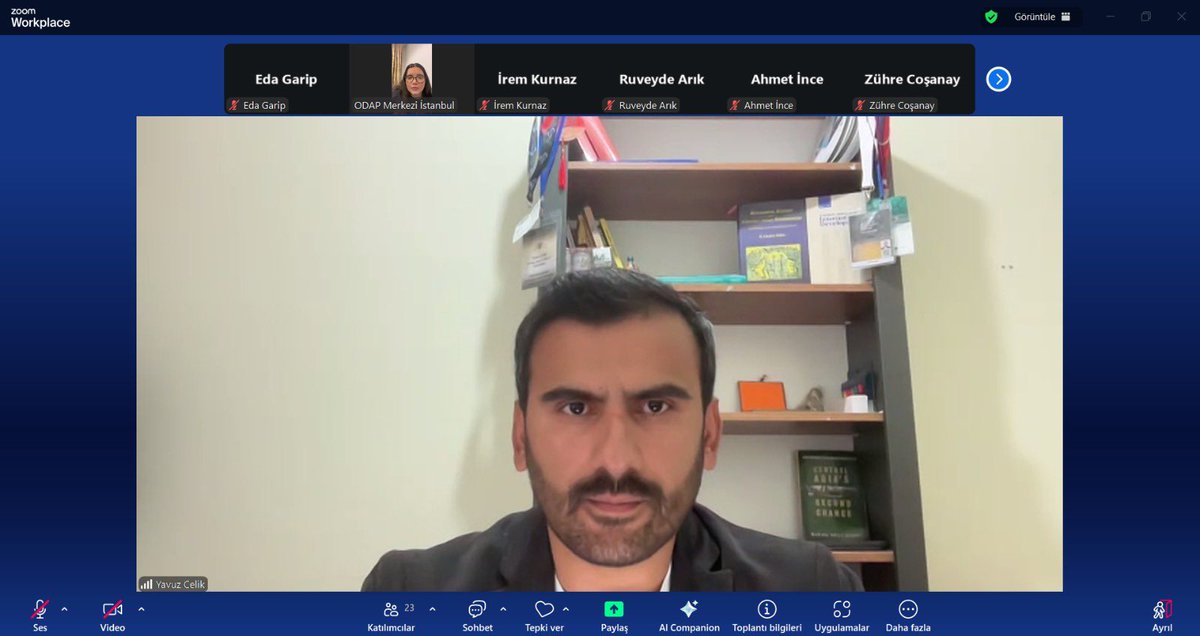
Task: Select Ahmet İnce participant tile
Action: pos(787,79)
